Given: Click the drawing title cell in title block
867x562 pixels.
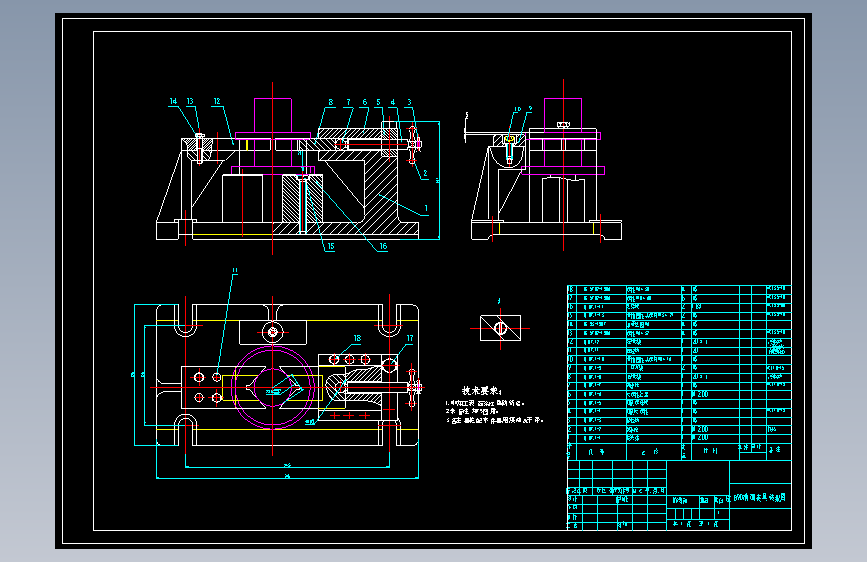Looking at the screenshot, I should point(760,497).
